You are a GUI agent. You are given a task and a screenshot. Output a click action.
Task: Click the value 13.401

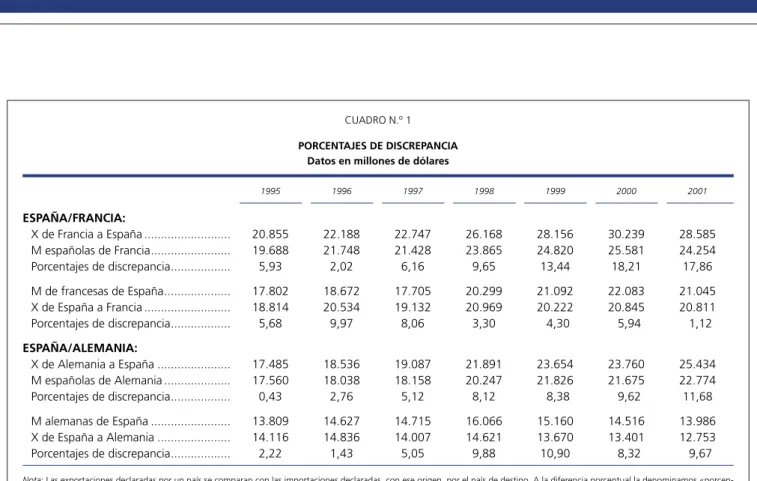626,438
